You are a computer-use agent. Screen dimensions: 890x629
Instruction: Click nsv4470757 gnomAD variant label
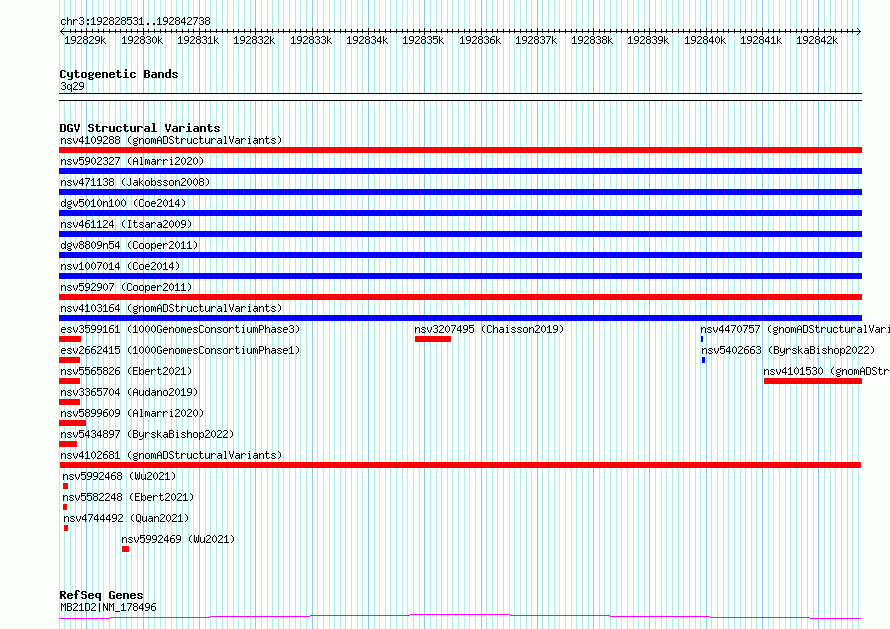[x=795, y=329]
